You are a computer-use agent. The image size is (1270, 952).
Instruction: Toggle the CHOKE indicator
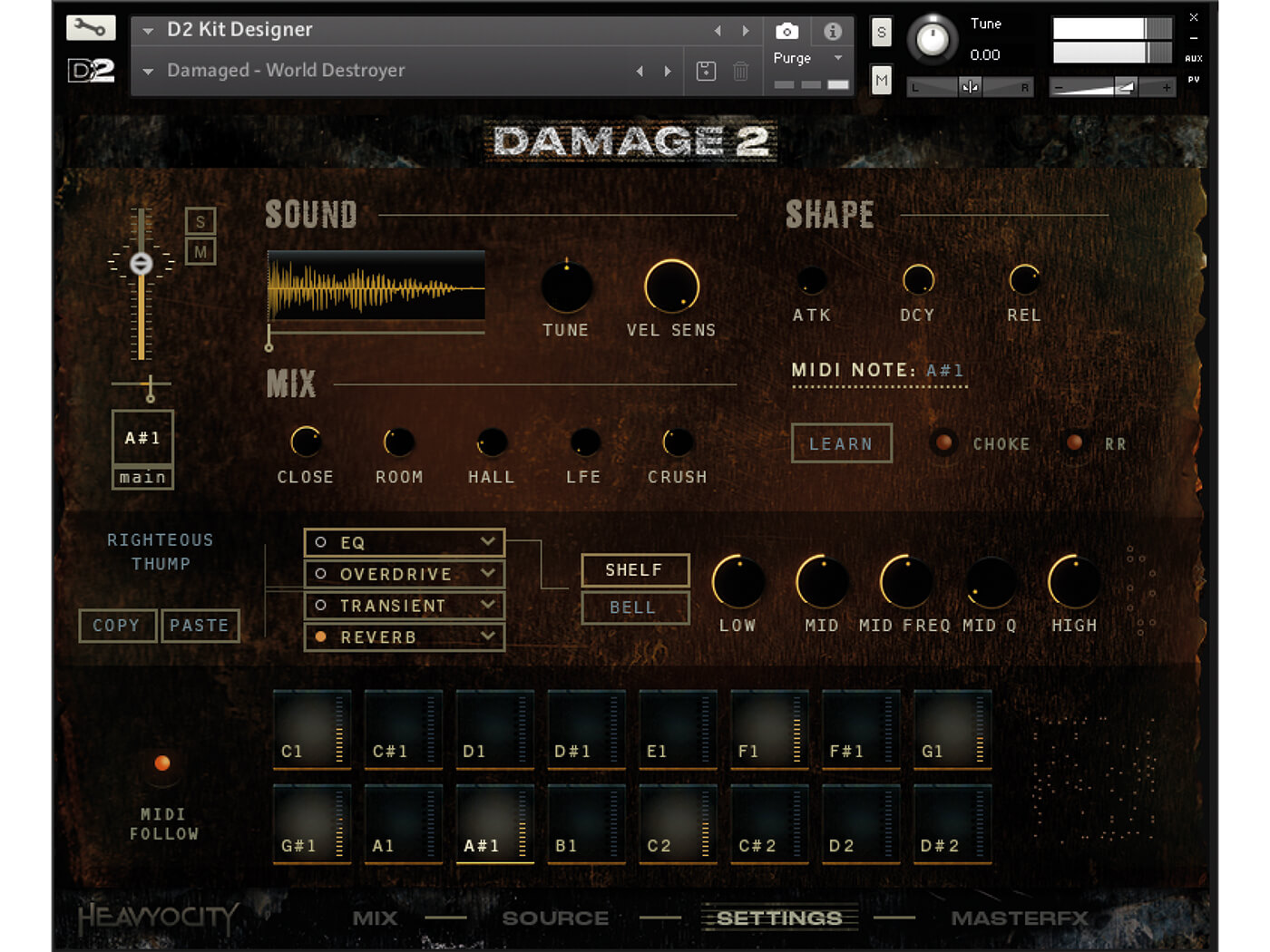click(x=944, y=442)
